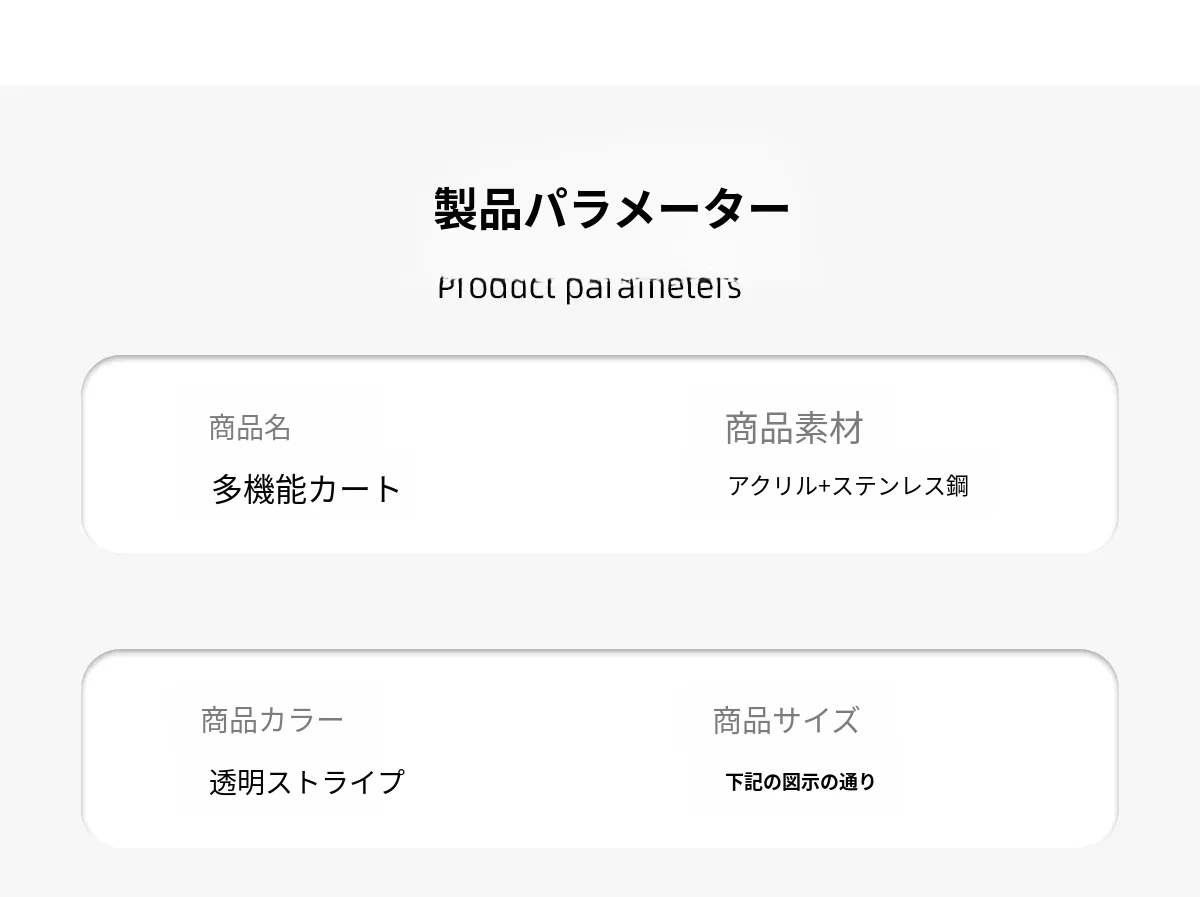Click the 下記の図示の通り size value
Viewport: 1200px width, 897px height.
[800, 782]
